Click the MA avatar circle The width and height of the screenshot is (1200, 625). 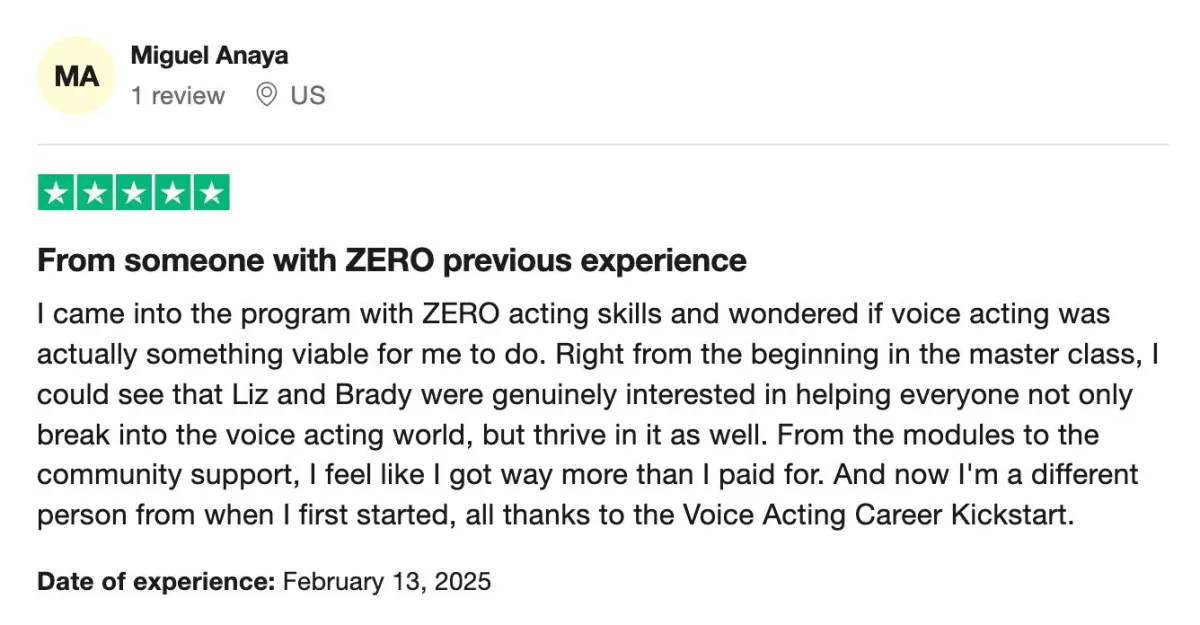pyautogui.click(x=76, y=76)
